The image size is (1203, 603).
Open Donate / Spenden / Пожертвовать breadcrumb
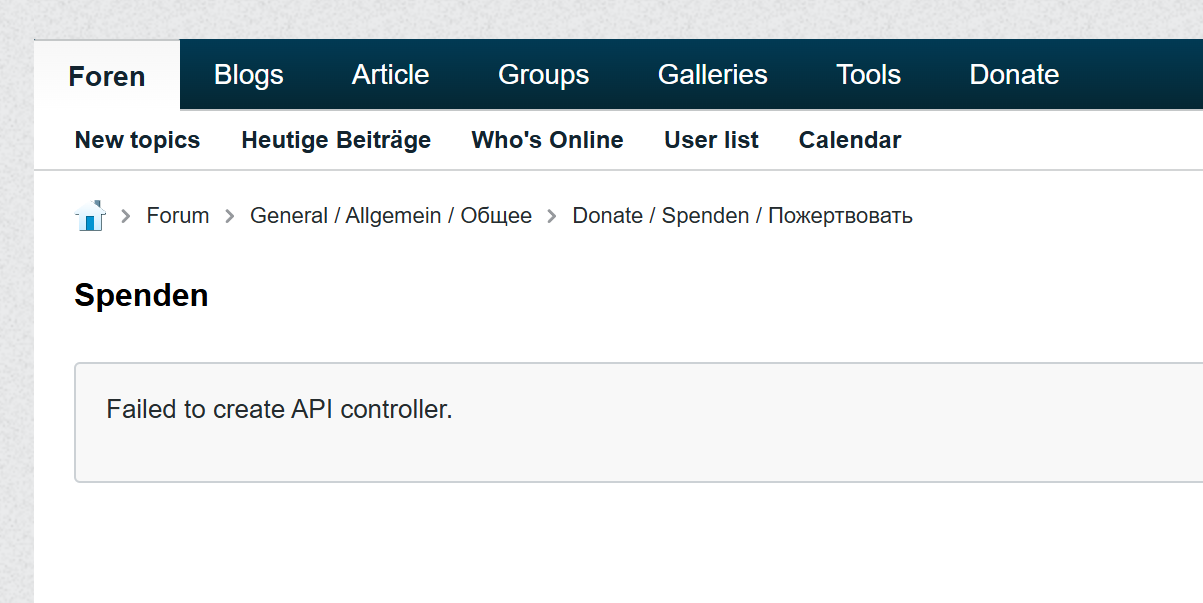(x=742, y=215)
